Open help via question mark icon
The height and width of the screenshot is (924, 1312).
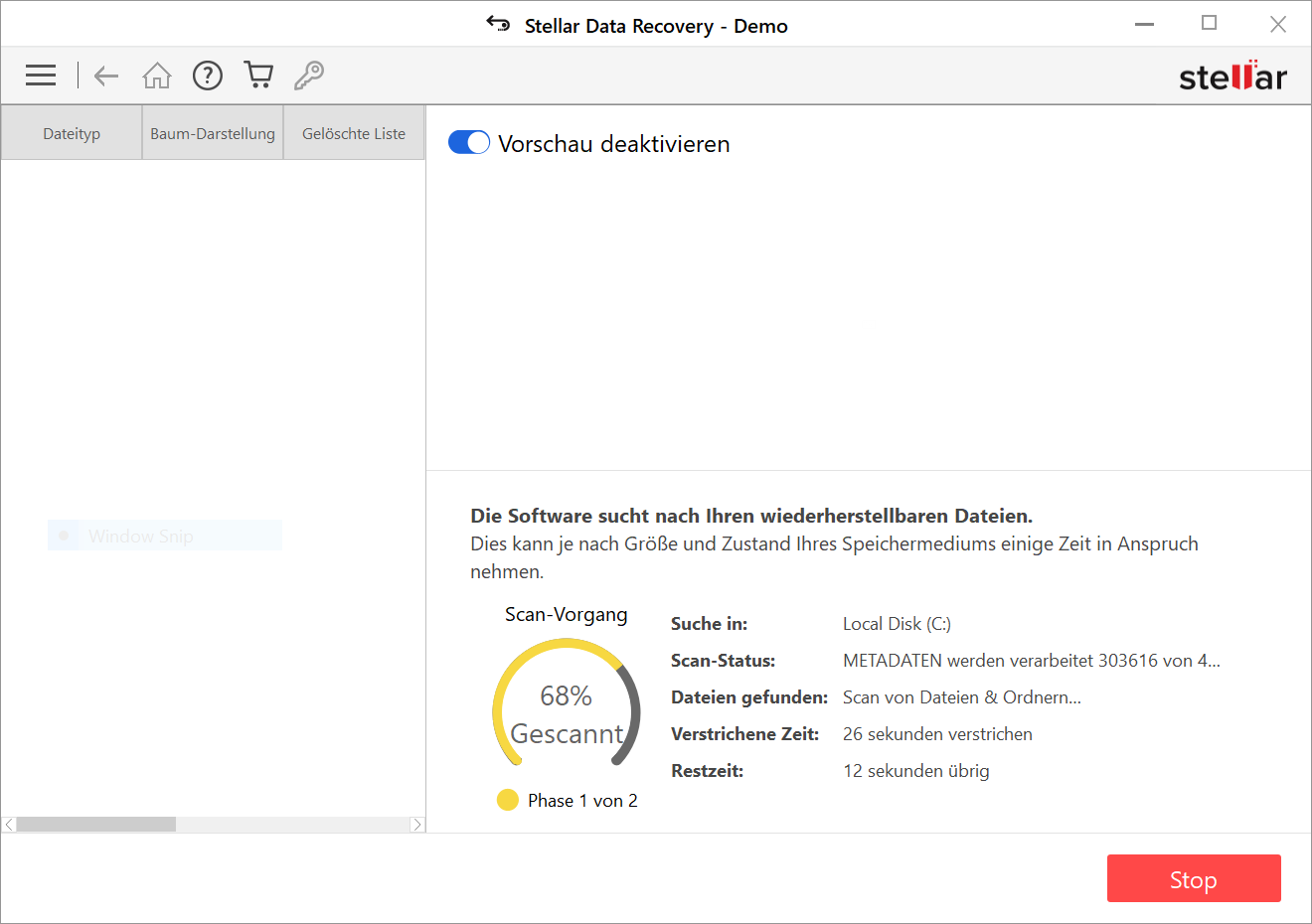coord(208,76)
